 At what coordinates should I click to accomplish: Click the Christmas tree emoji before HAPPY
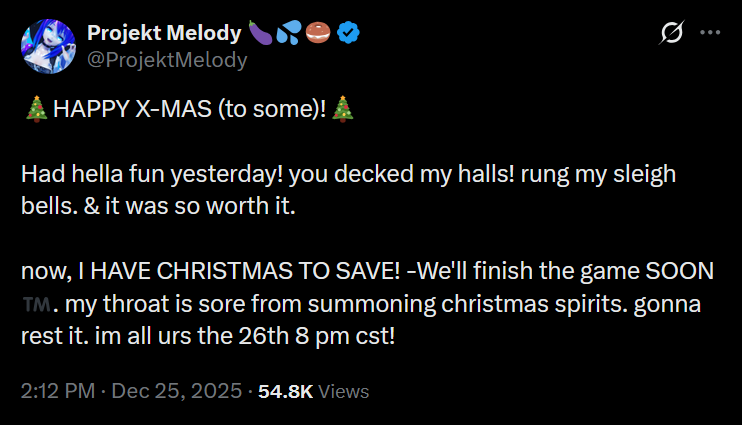point(36,109)
